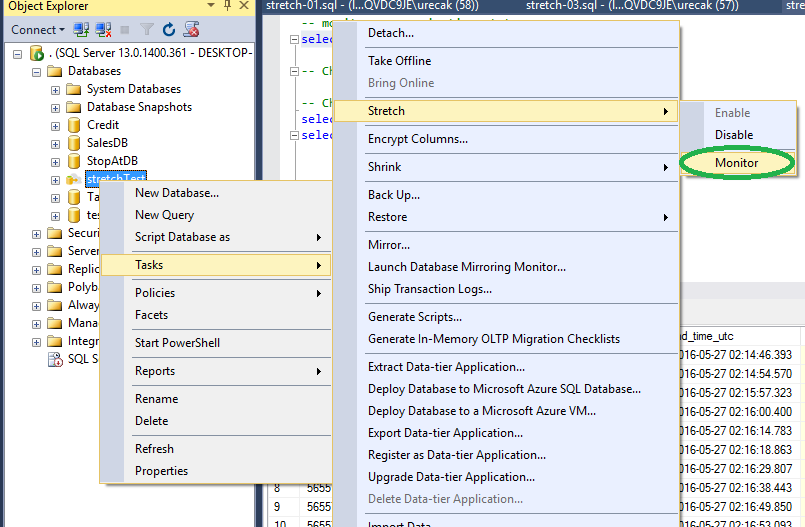Select Back Up... menu item

coord(506,195)
